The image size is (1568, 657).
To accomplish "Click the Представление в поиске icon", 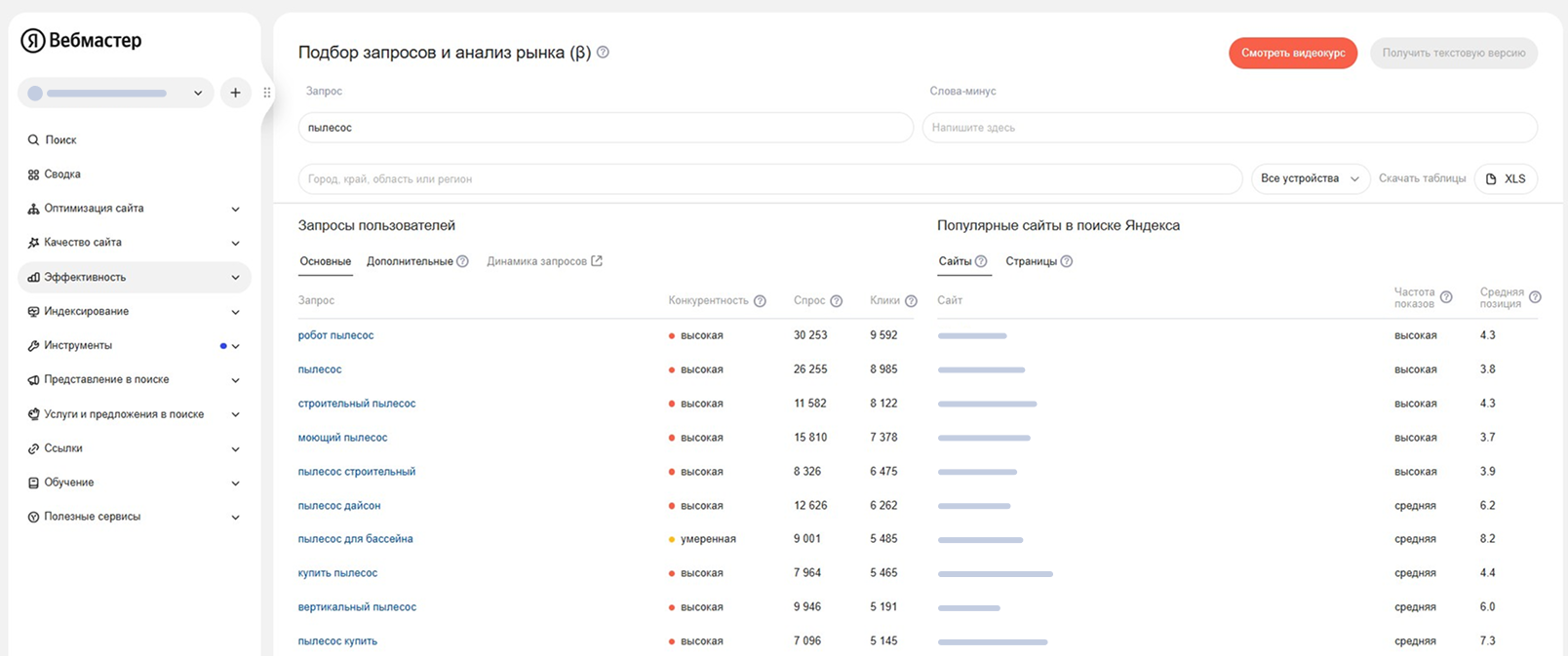I will 33,380.
